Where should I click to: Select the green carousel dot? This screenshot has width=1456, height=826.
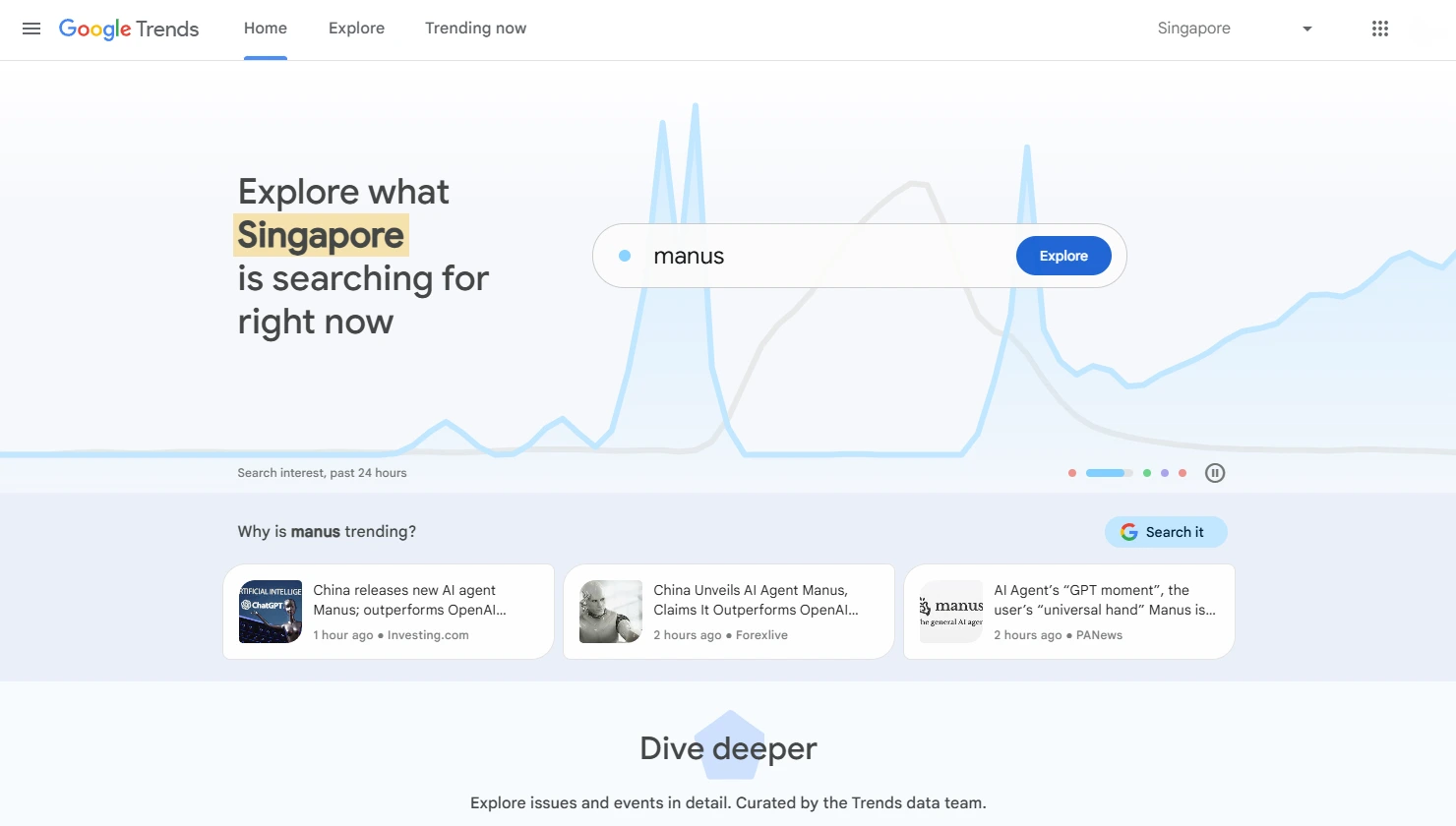point(1147,473)
